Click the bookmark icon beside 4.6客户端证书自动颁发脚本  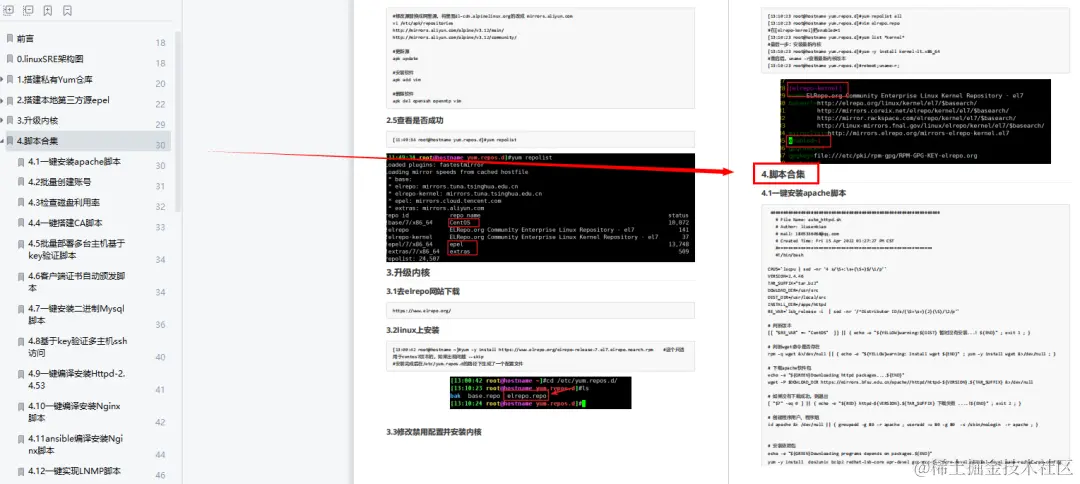click(x=21, y=277)
